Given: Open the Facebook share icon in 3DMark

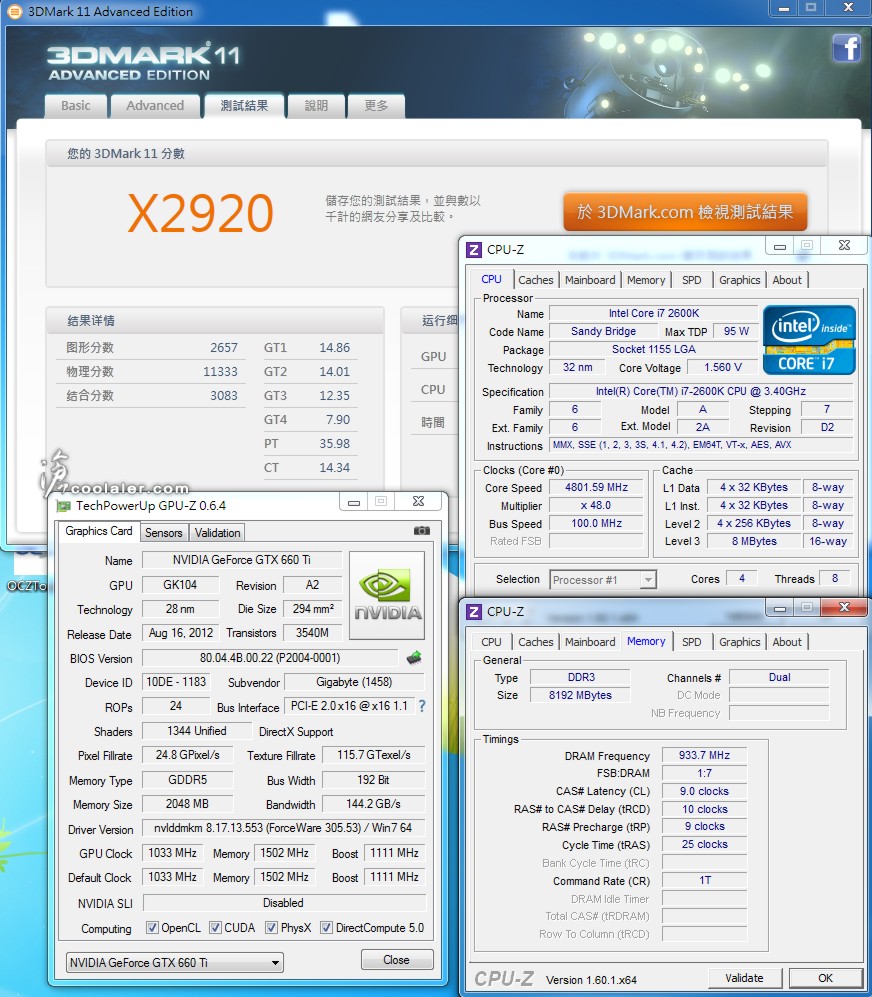Looking at the screenshot, I should (847, 48).
